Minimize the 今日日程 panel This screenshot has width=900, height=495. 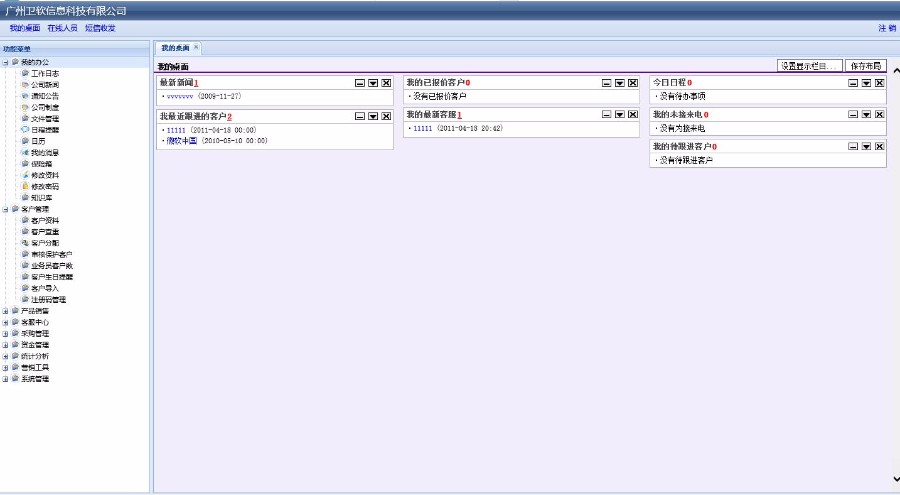coord(854,83)
